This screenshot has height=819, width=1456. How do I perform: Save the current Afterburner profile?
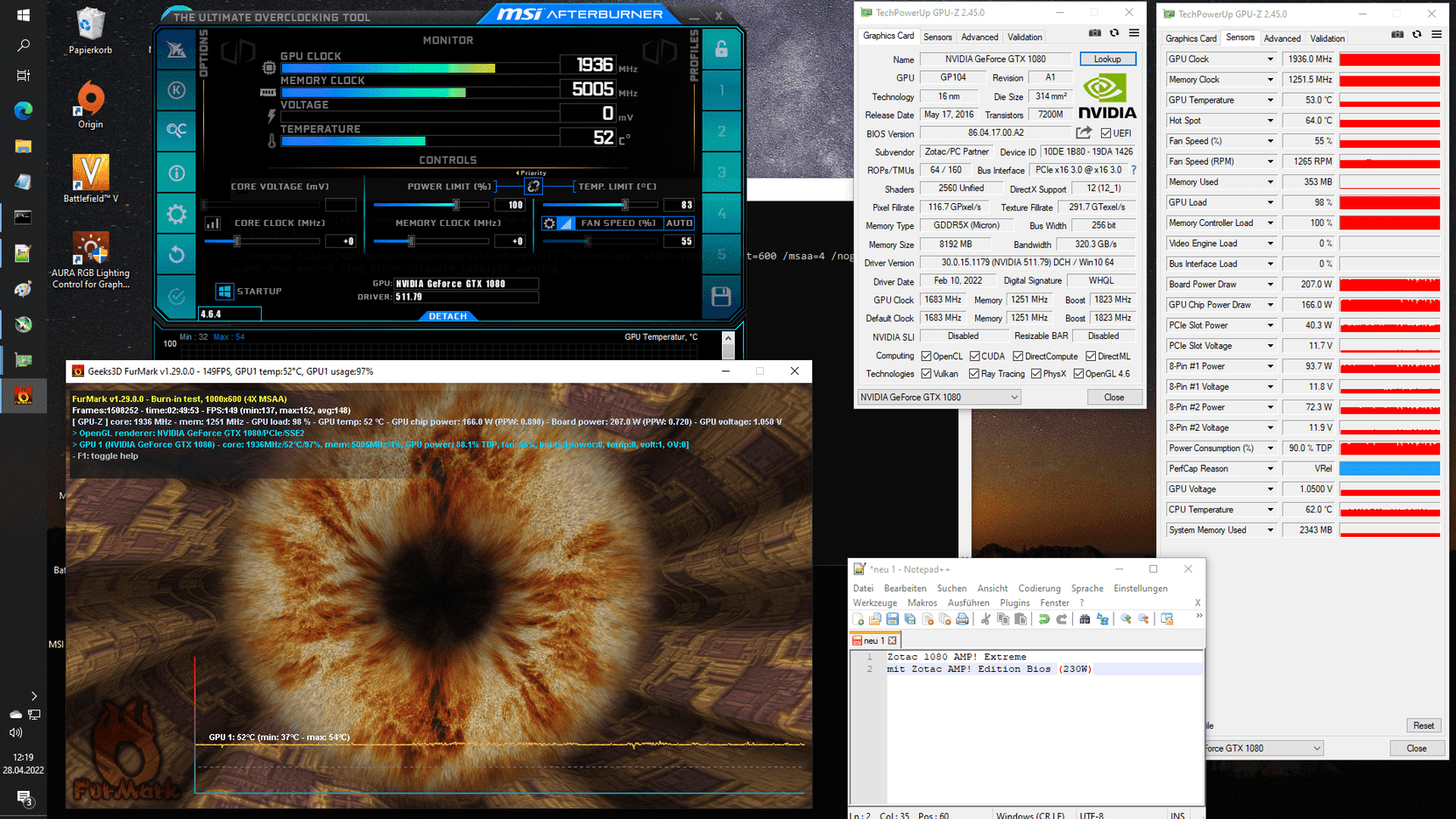pyautogui.click(x=721, y=297)
